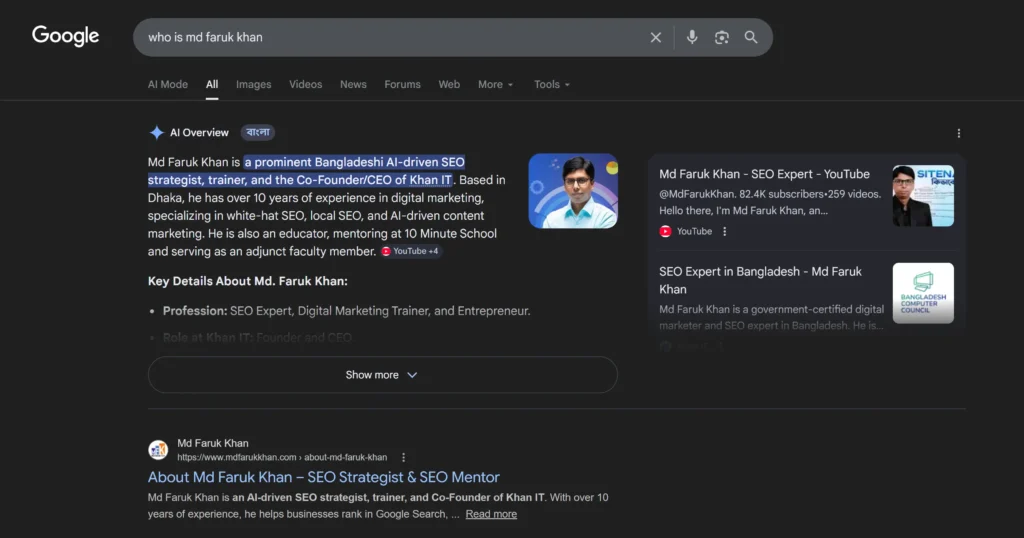Start voice search with the microphone icon

(692, 37)
